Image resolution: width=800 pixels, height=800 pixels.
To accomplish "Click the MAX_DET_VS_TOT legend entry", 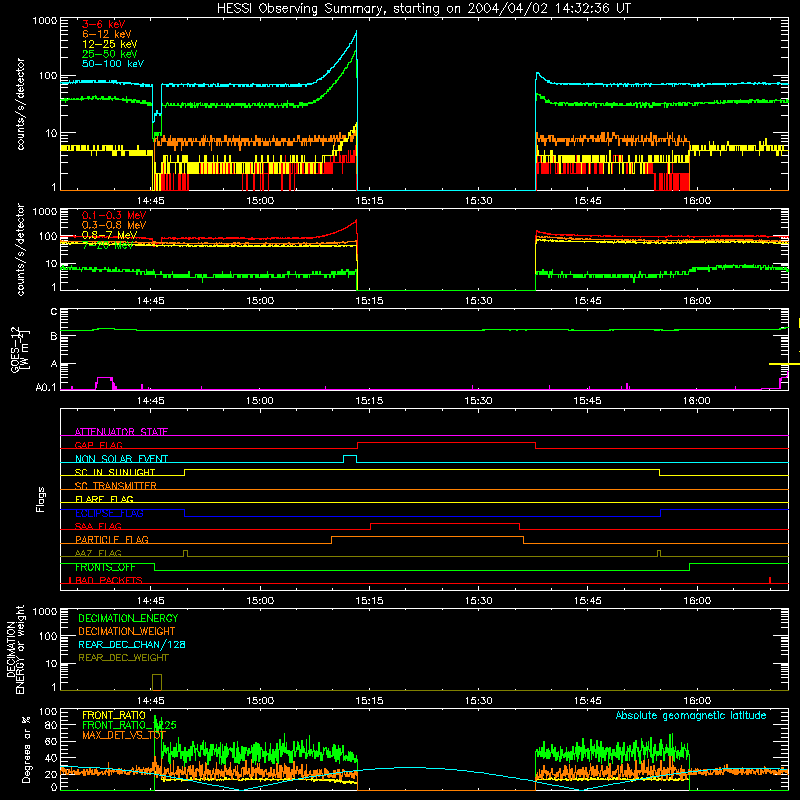I will (124, 735).
